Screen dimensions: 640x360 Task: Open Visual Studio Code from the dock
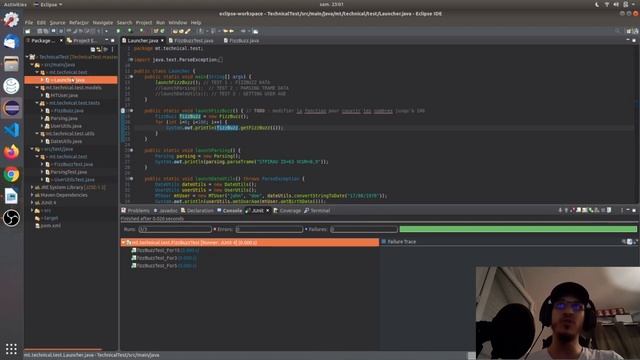point(11,130)
